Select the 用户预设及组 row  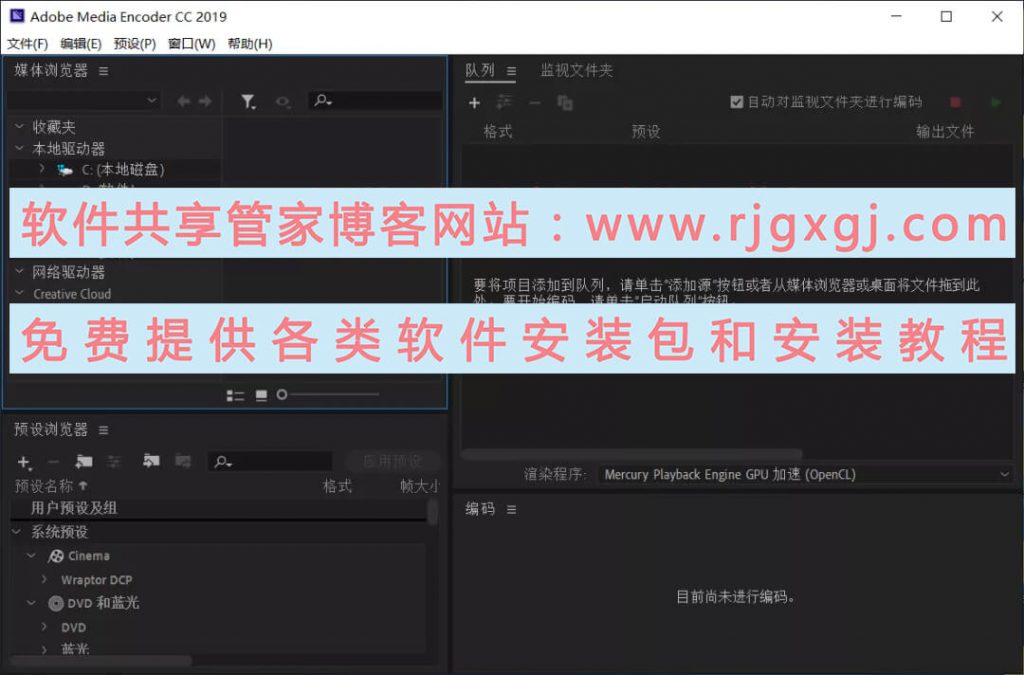(219, 508)
